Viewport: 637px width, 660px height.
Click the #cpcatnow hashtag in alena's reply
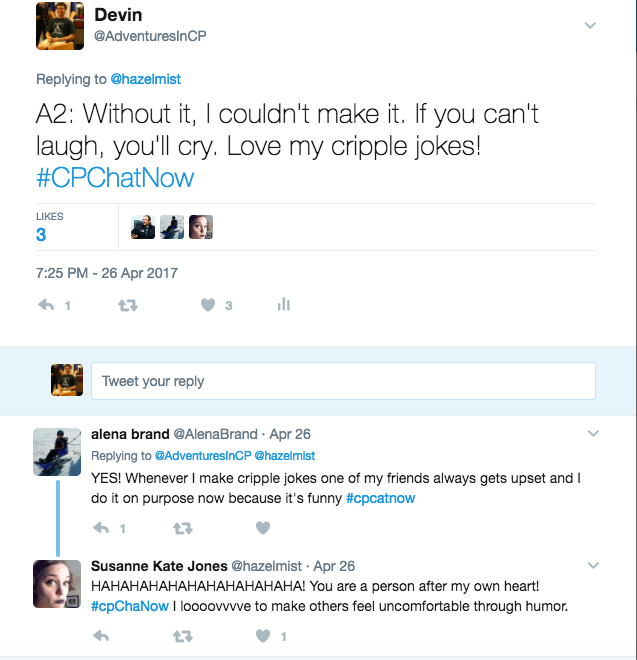[380, 497]
